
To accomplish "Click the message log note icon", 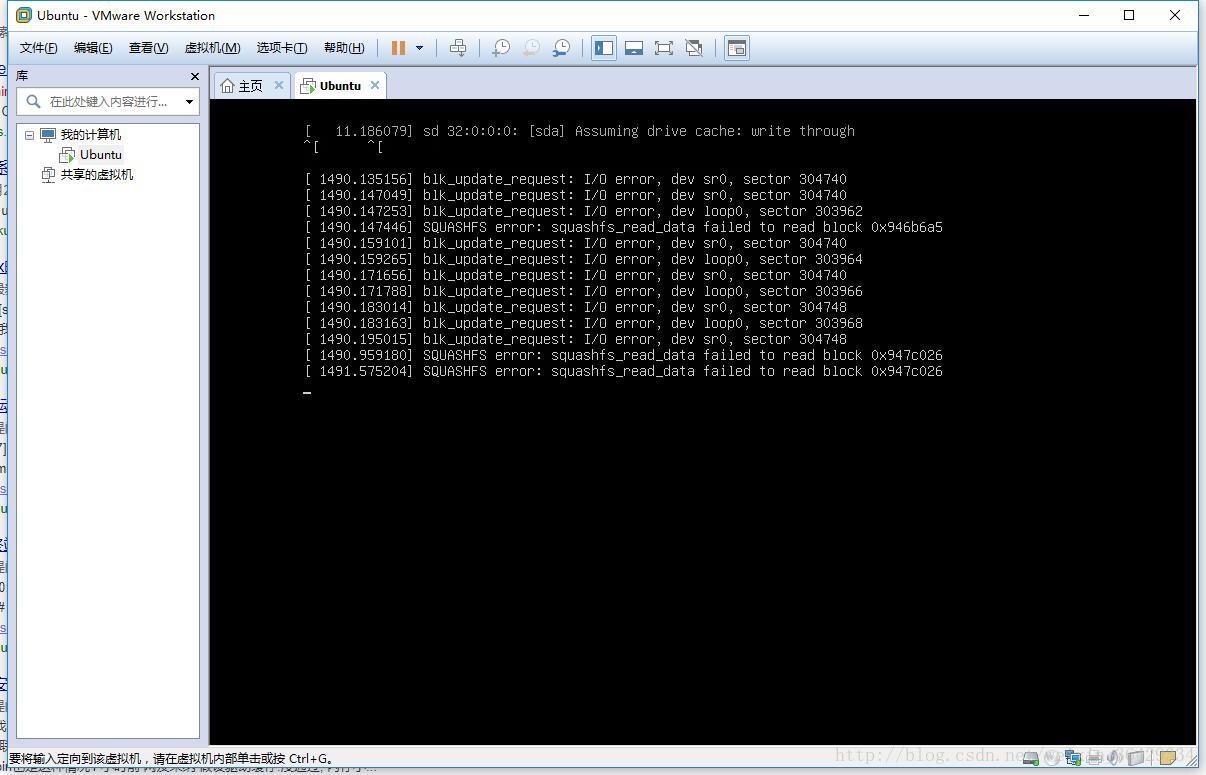I will (x=1168, y=757).
